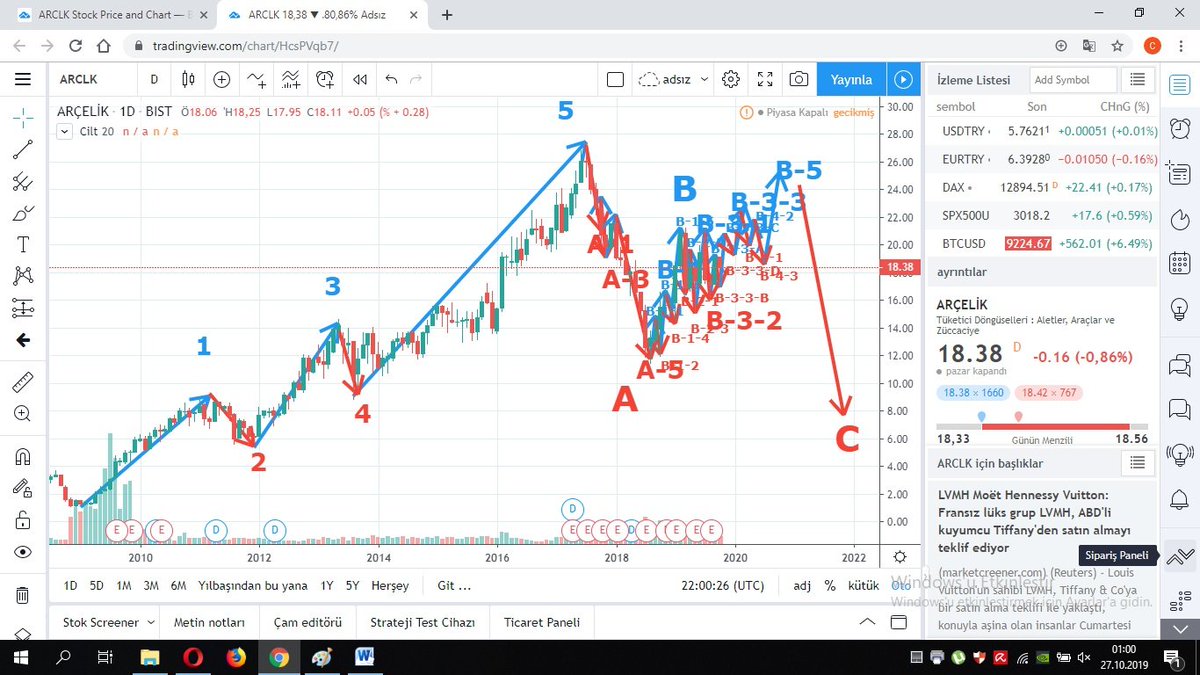The height and width of the screenshot is (675, 1200).
Task: Open Windows Start menu
Action: click(19, 657)
